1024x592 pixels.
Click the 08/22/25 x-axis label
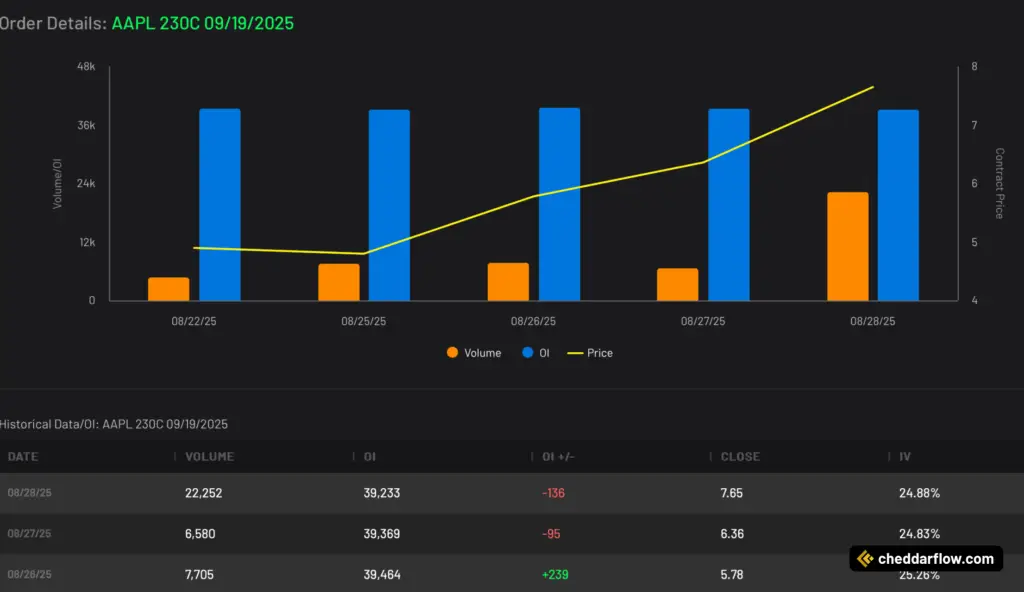pos(194,321)
